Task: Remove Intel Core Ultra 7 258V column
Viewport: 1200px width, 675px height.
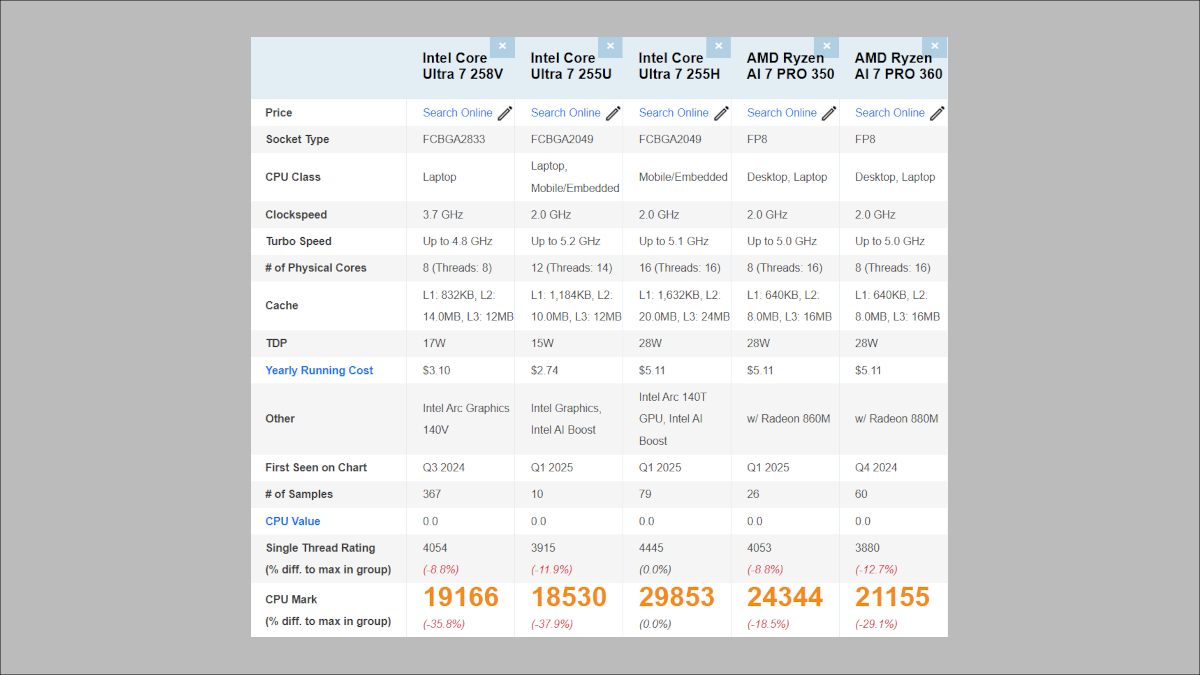Action: tap(502, 46)
